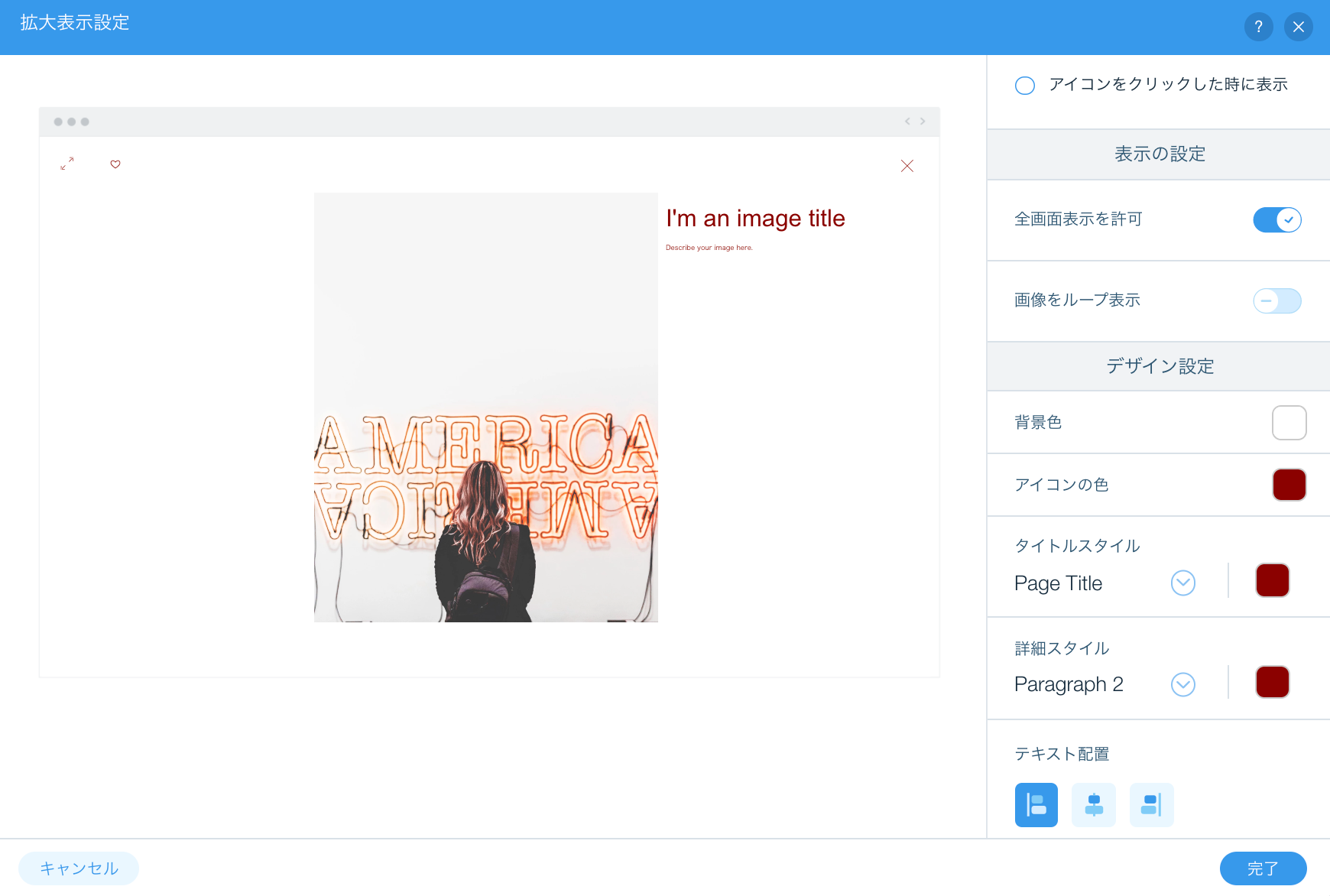
Task: Click the red X icon in preview
Action: pyautogui.click(x=907, y=166)
